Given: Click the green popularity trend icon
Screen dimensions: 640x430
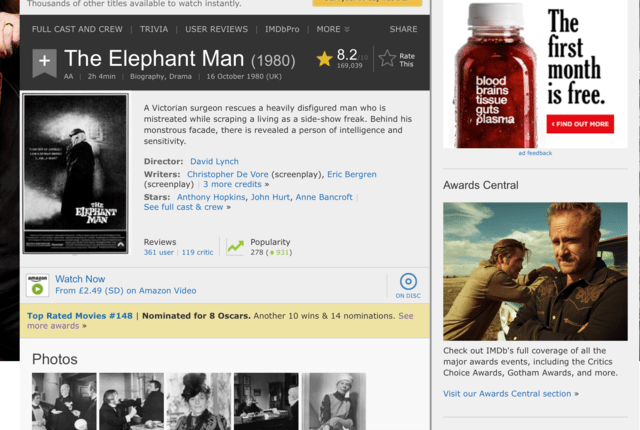Looking at the screenshot, I should (x=235, y=247).
